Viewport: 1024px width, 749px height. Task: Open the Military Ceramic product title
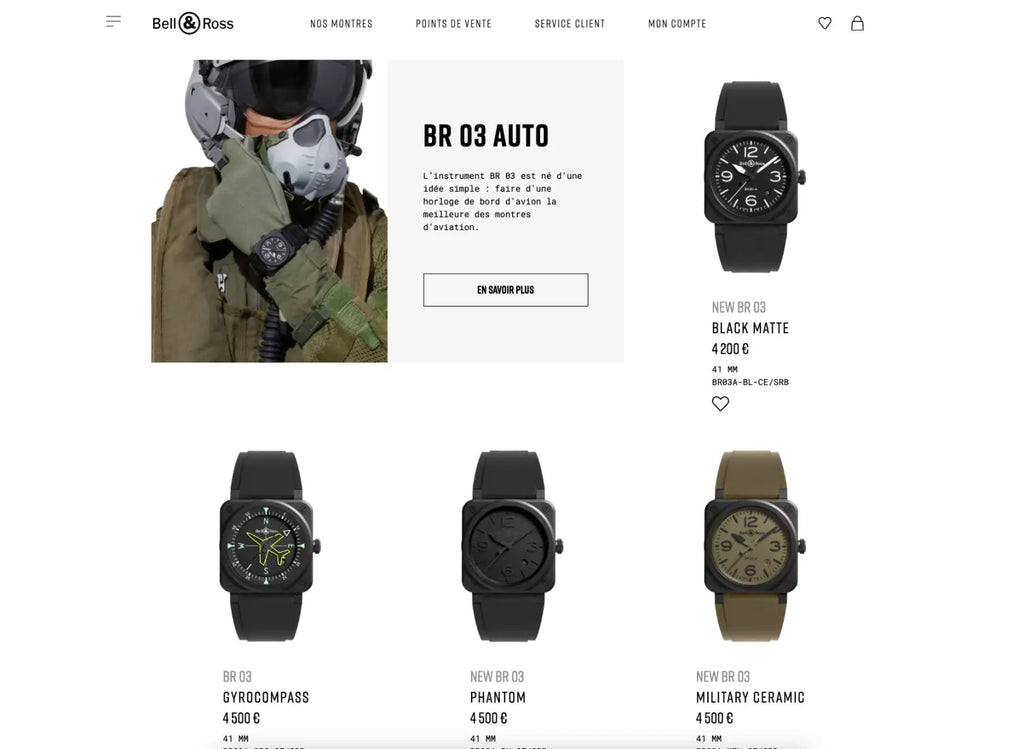tap(750, 697)
